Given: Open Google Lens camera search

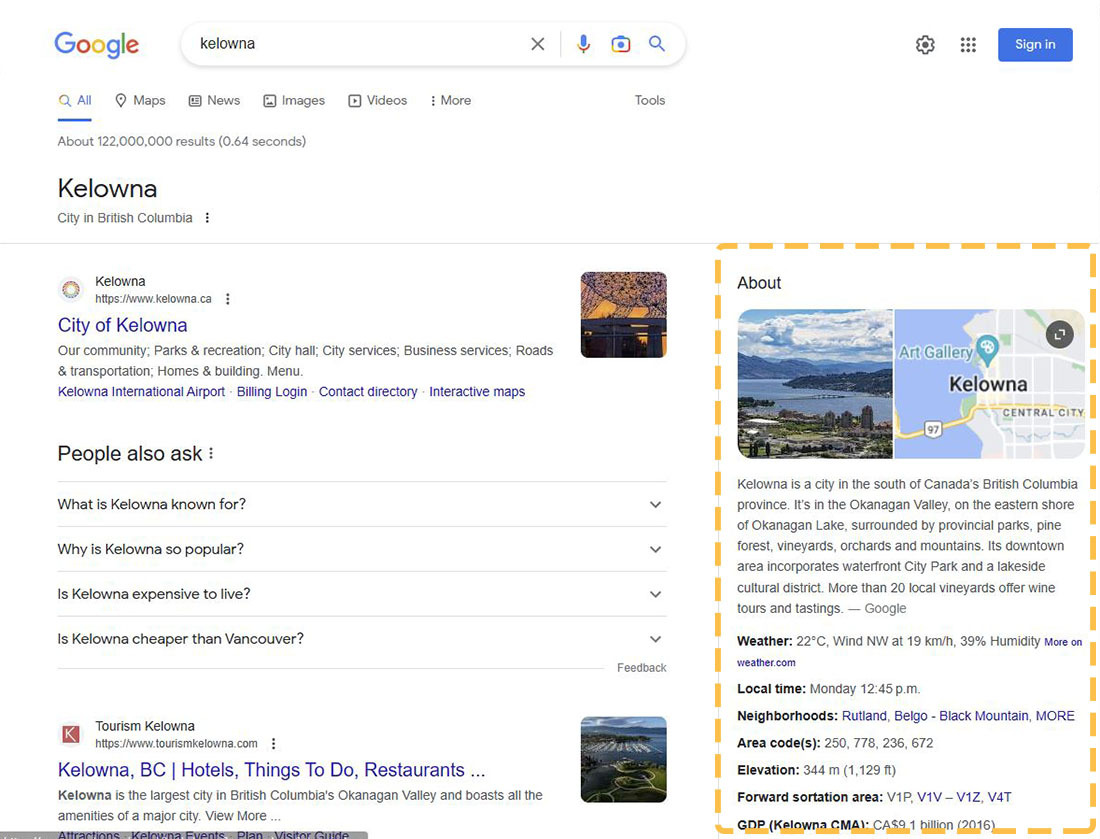Looking at the screenshot, I should (621, 44).
